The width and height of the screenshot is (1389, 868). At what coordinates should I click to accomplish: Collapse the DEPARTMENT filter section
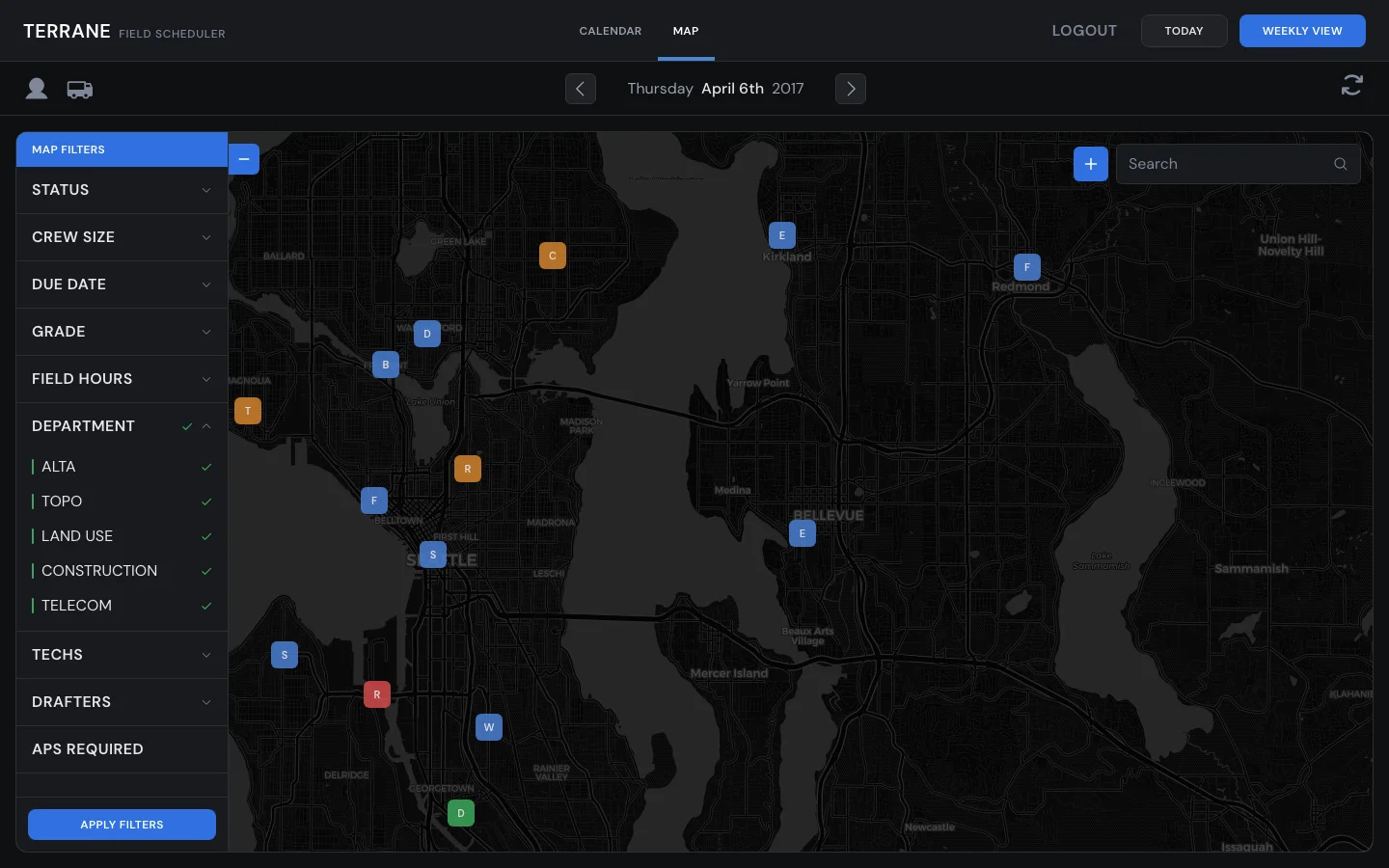point(205,426)
